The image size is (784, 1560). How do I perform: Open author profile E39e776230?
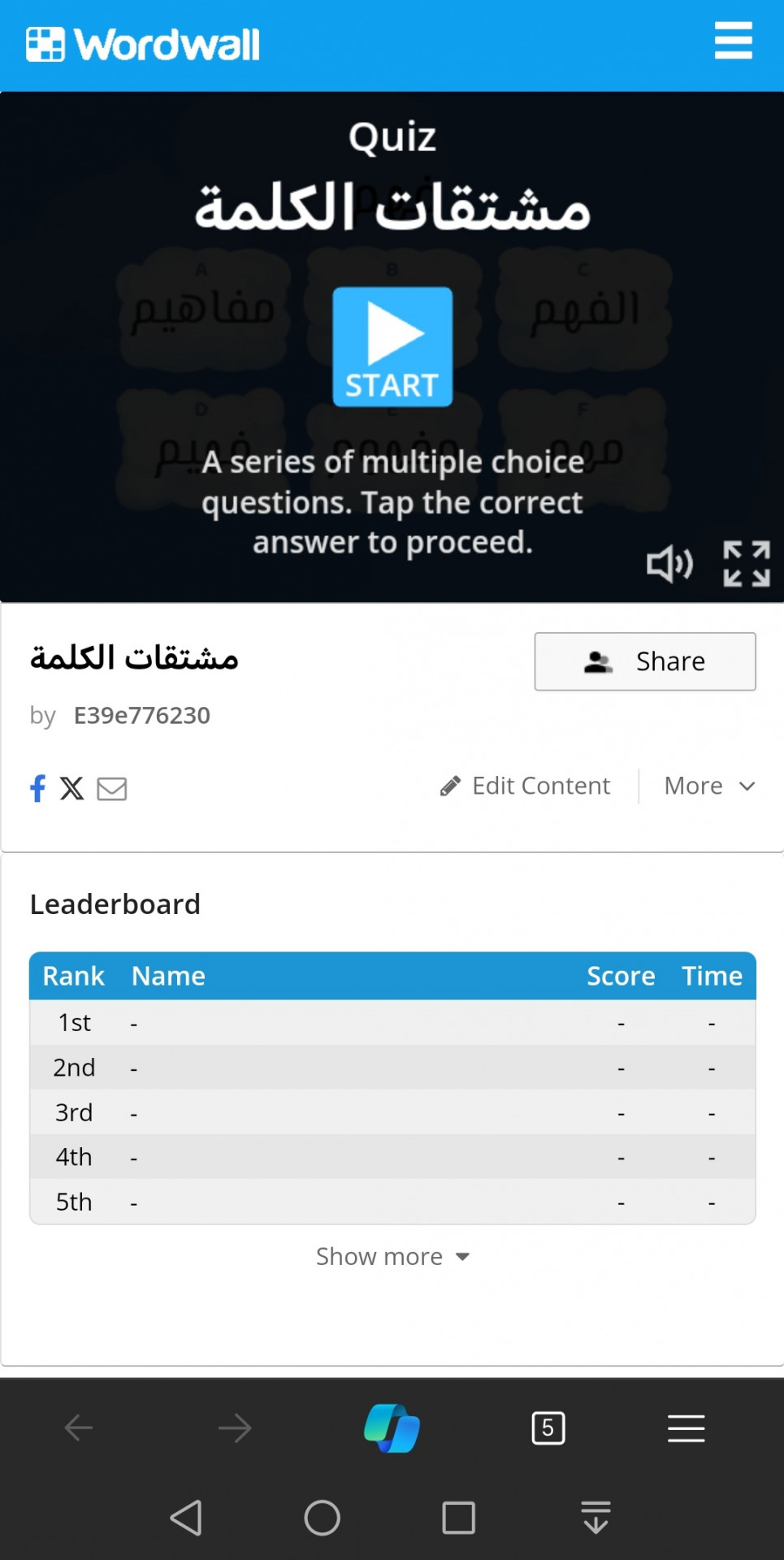pos(142,715)
